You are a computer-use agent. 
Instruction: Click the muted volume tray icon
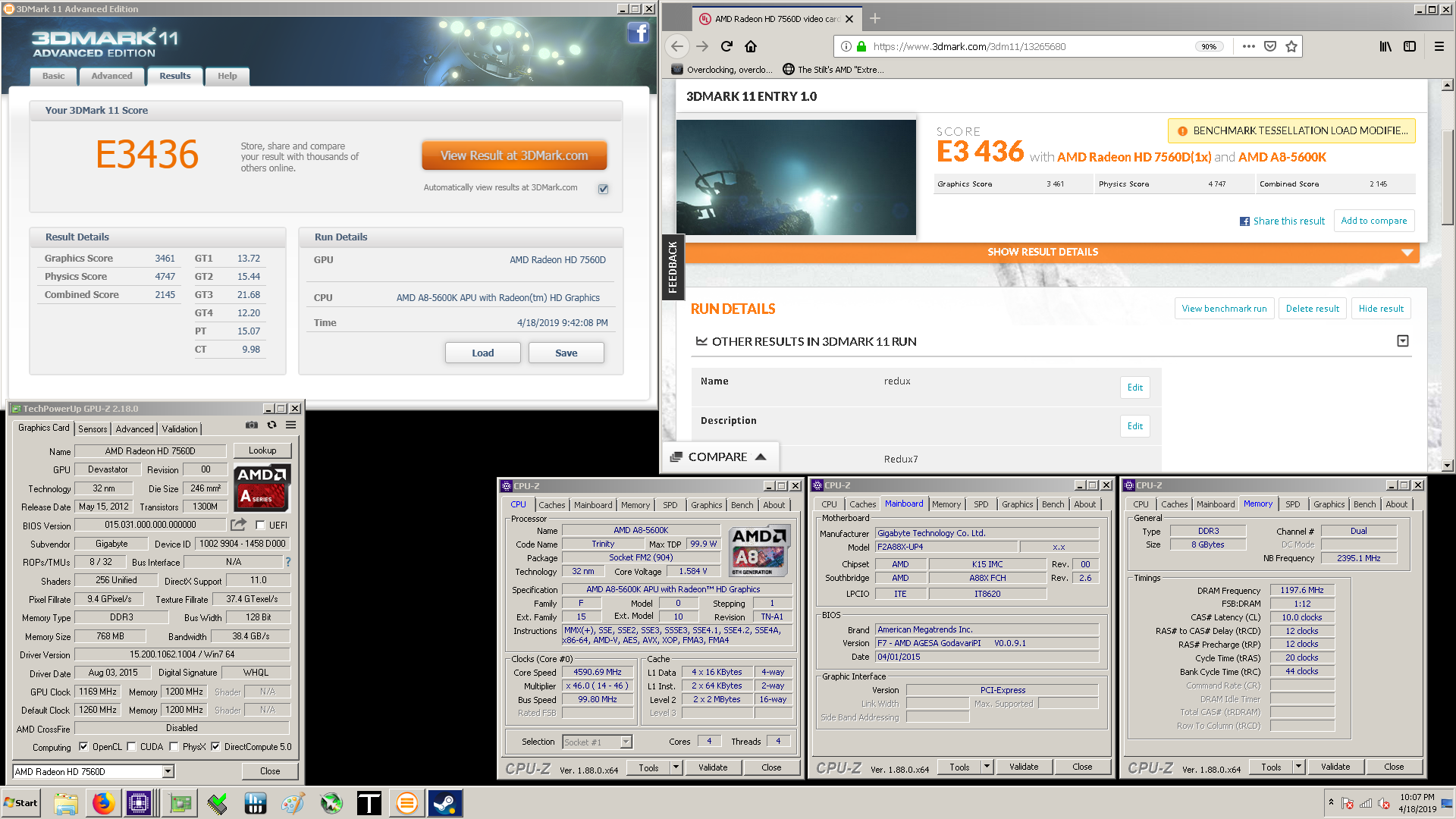(x=1384, y=803)
